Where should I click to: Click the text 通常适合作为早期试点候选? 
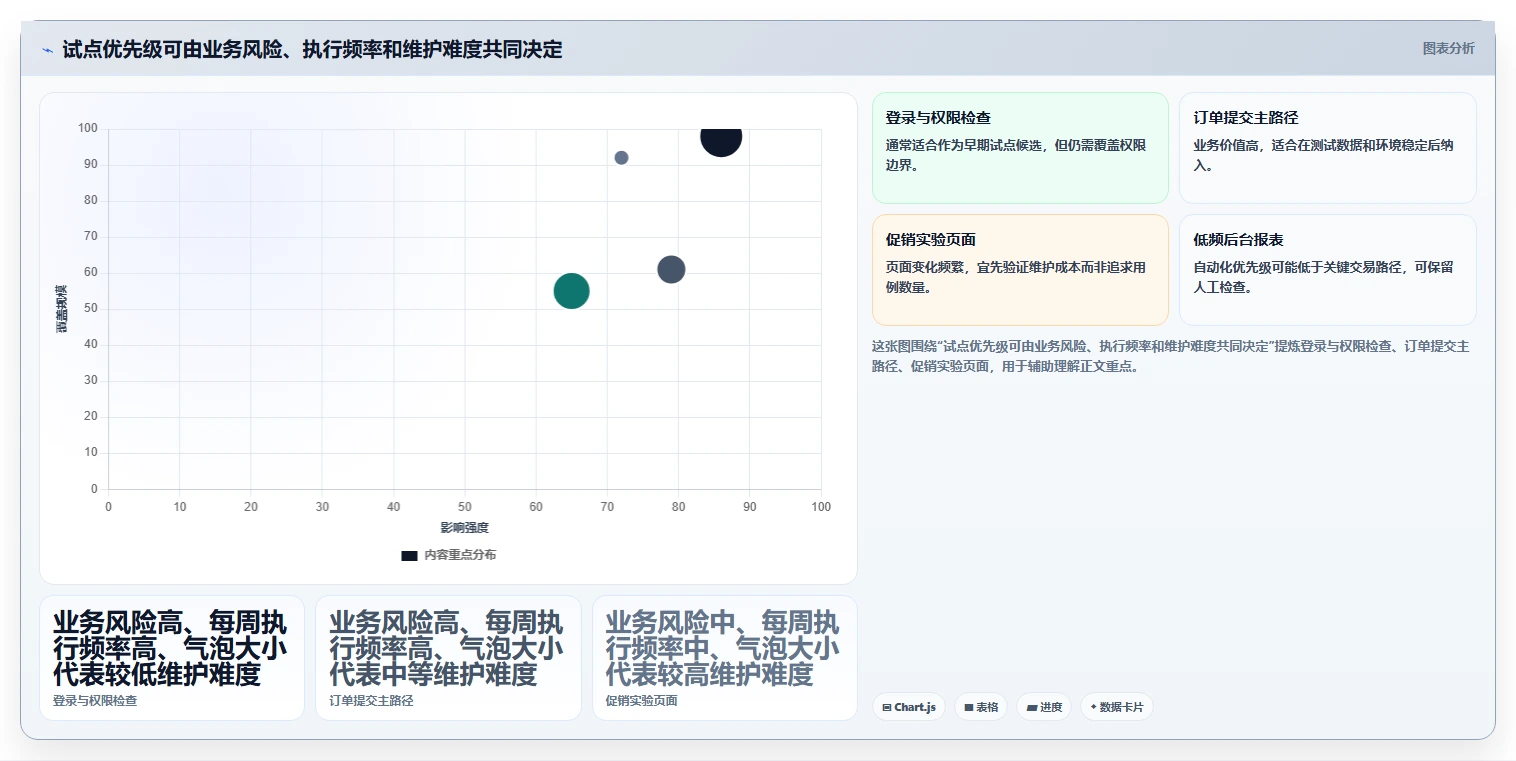coord(1016,155)
